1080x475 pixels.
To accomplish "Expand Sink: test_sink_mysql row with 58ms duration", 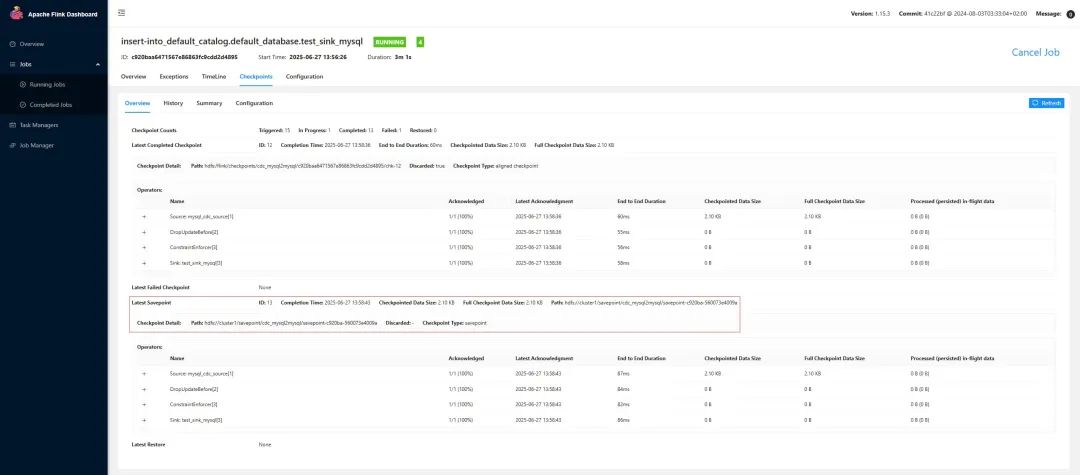I will point(144,263).
